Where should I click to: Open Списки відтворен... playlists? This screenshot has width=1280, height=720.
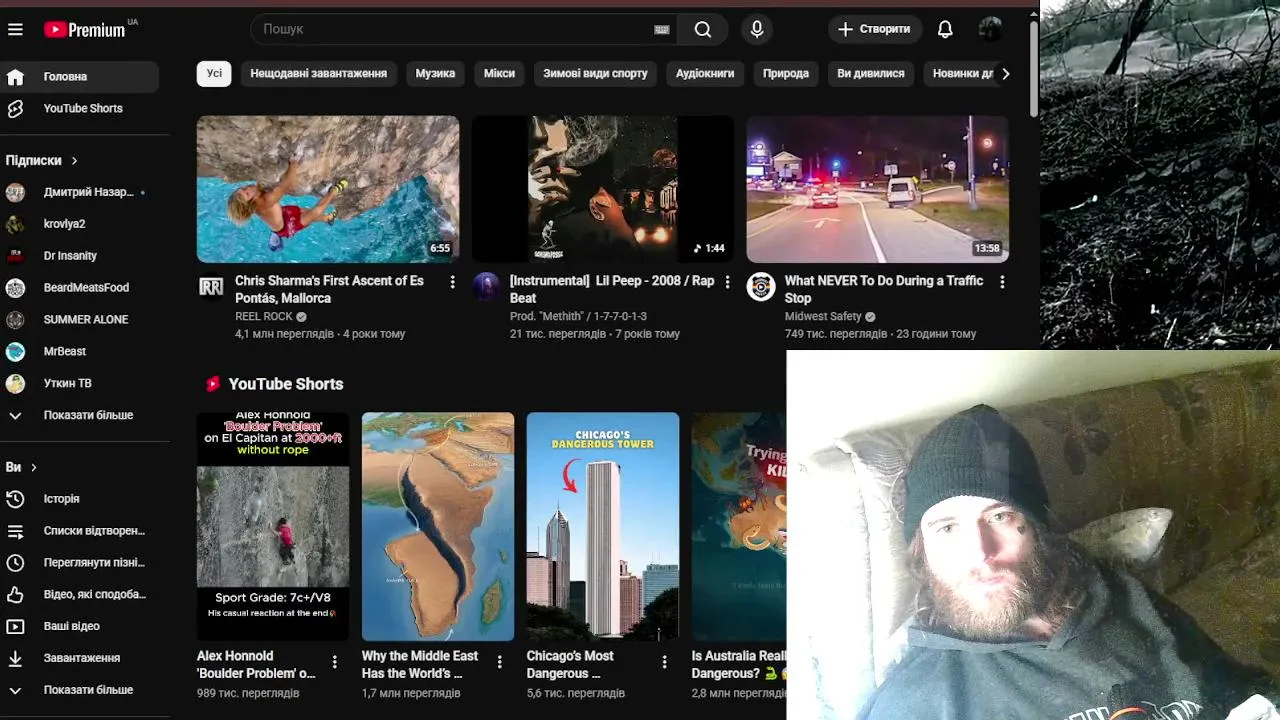(x=80, y=531)
